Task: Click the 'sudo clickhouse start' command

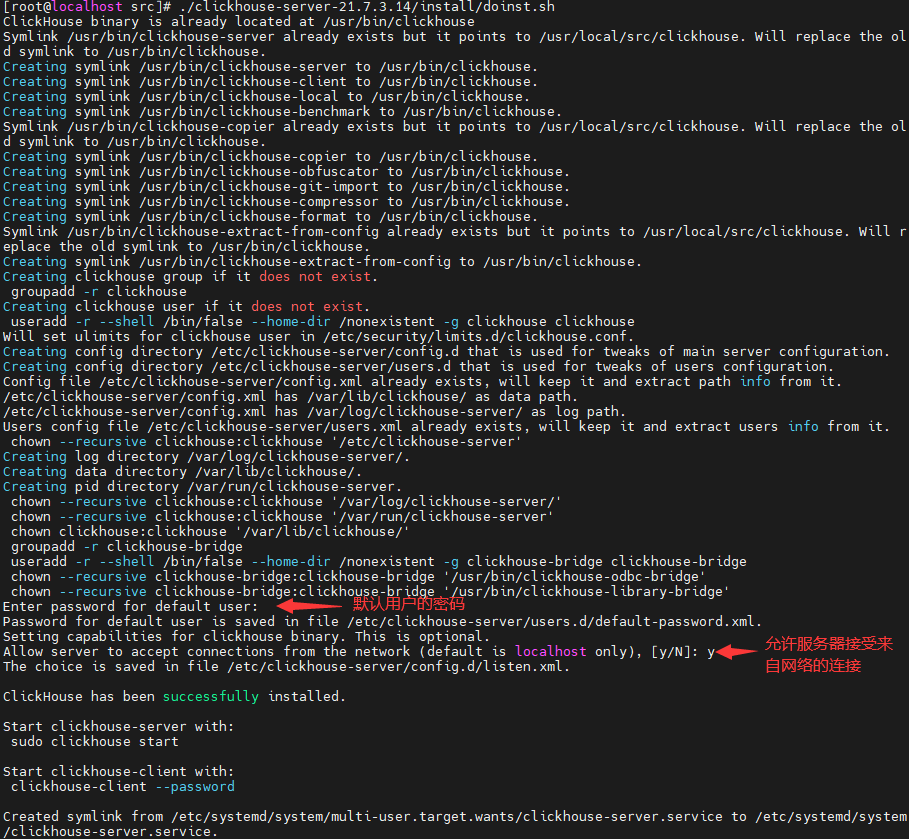Action: pos(95,742)
